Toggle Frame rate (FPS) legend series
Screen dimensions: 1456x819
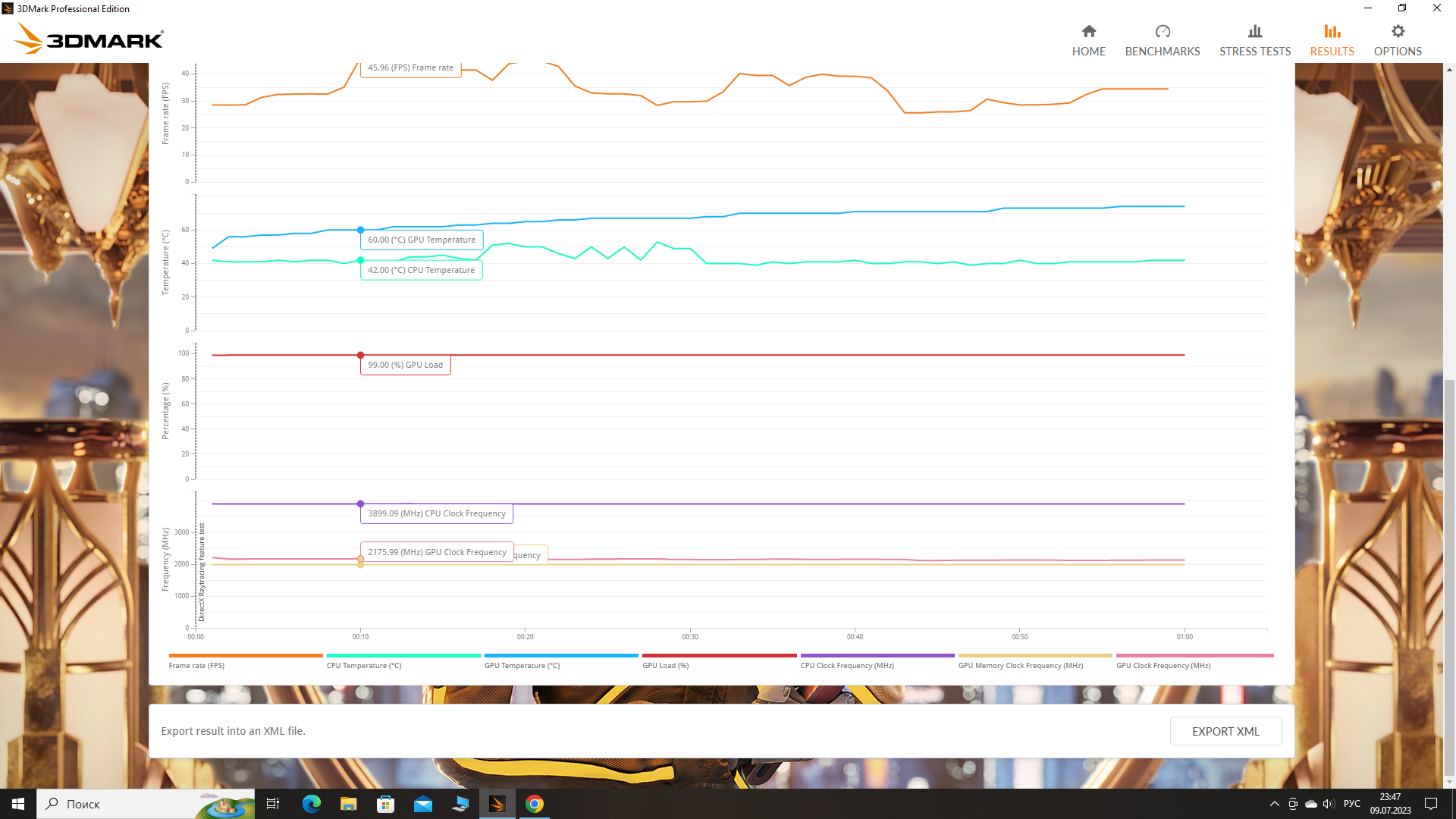pyautogui.click(x=196, y=666)
